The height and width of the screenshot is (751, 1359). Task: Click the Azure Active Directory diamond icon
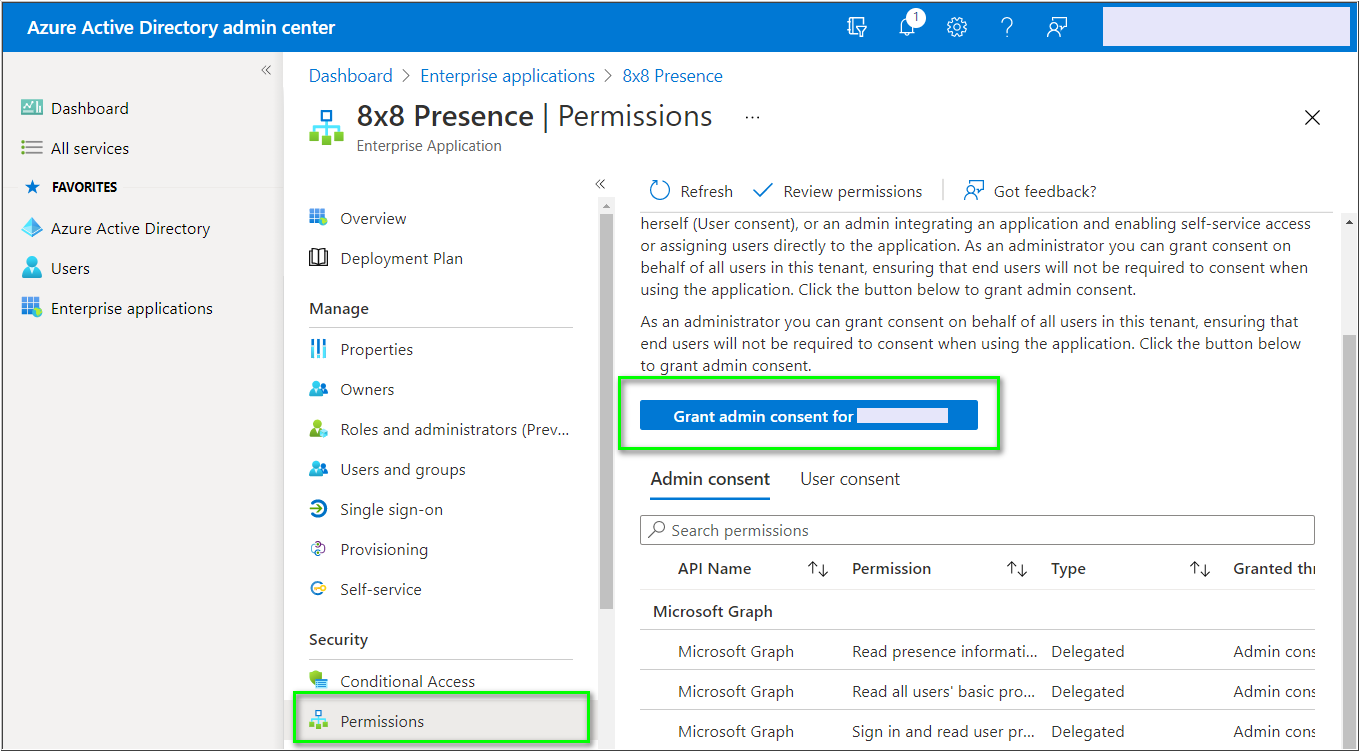point(32,228)
